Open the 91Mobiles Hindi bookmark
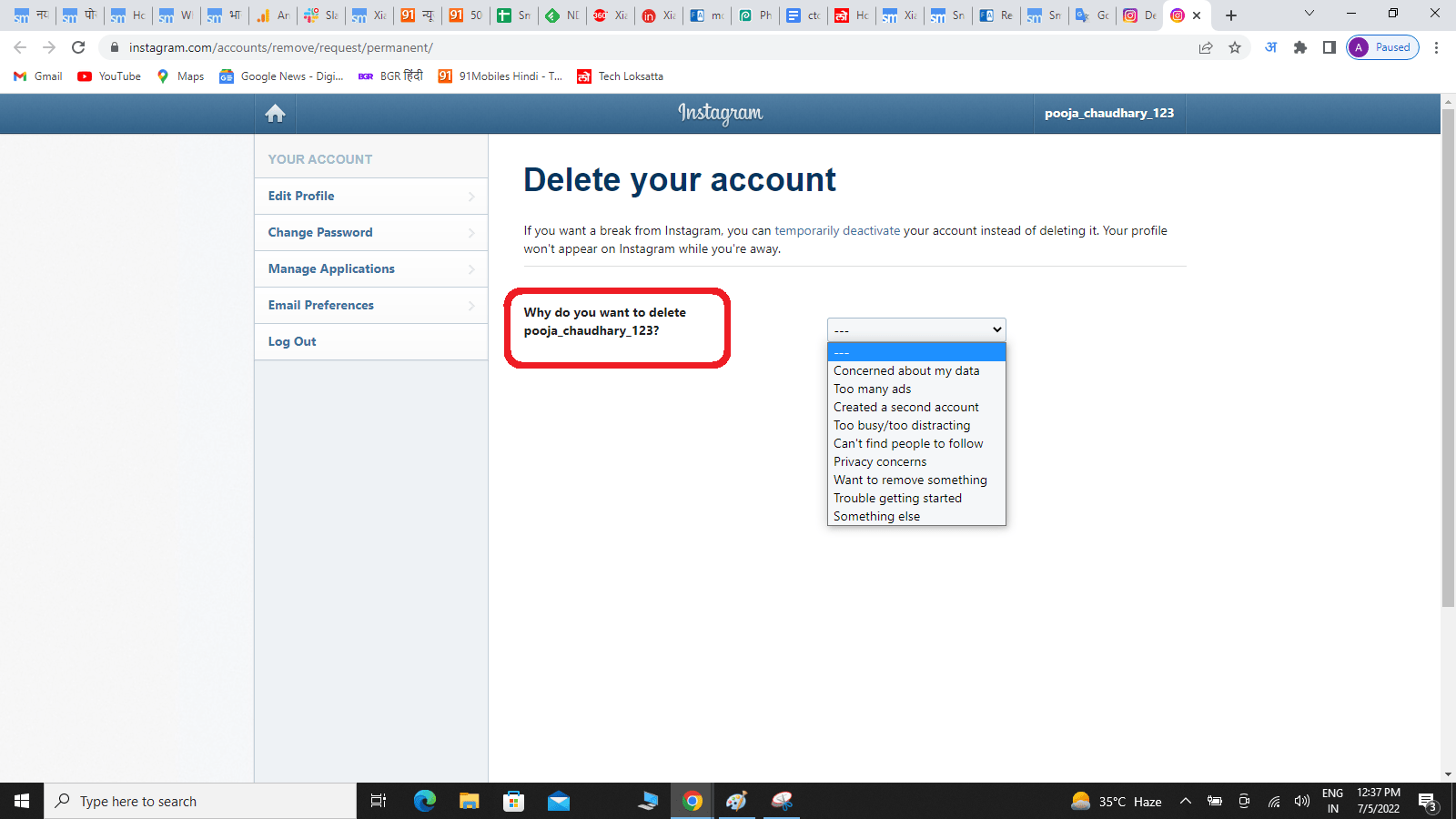Image resolution: width=1456 pixels, height=819 pixels. (x=500, y=76)
